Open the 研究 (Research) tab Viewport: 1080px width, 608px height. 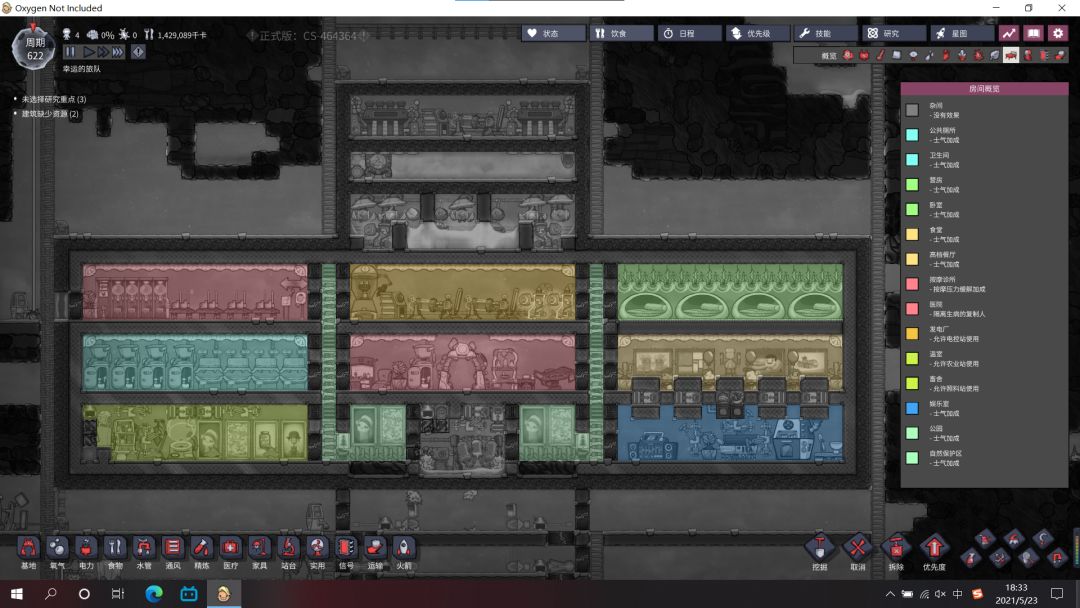coord(893,33)
